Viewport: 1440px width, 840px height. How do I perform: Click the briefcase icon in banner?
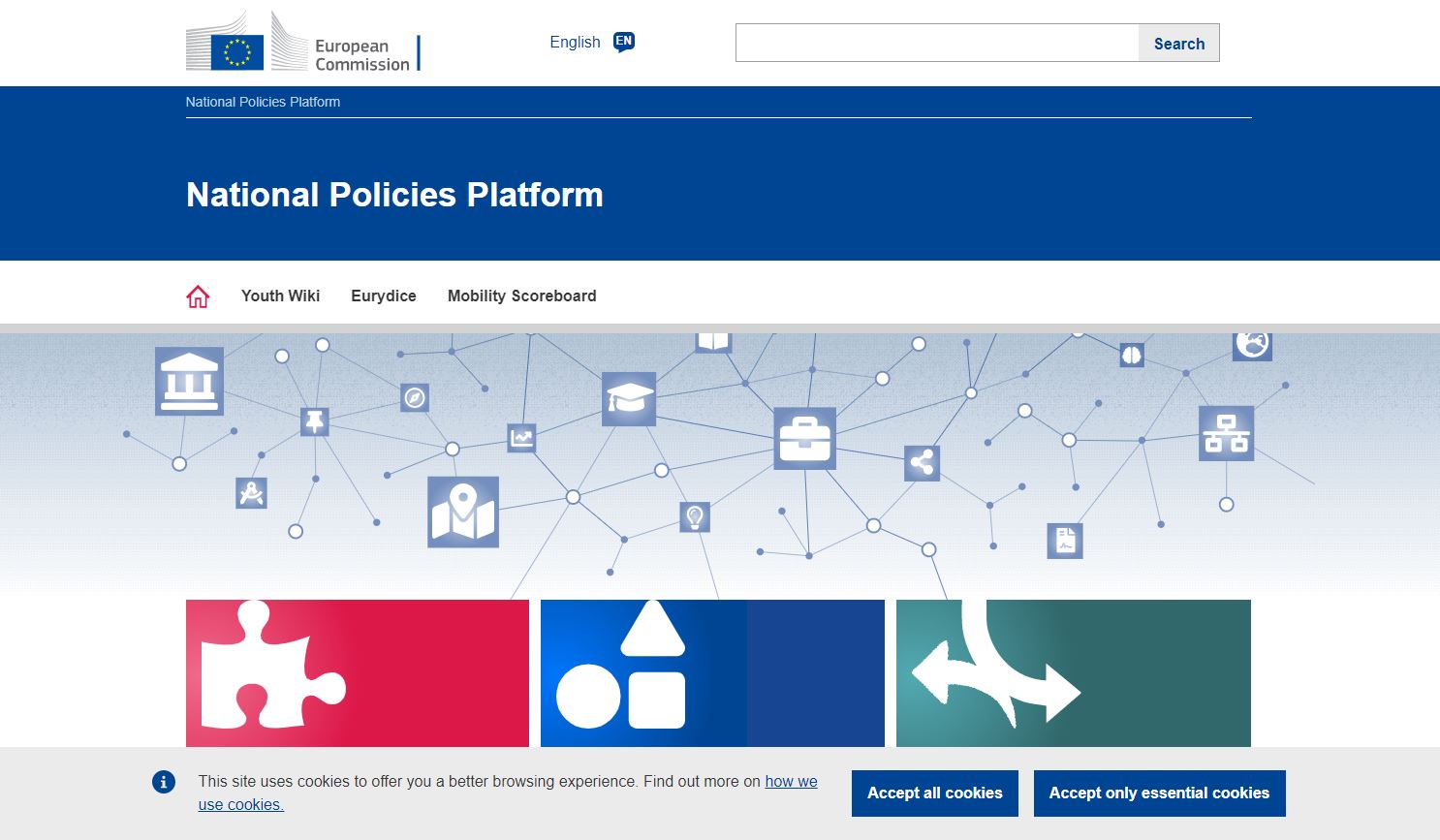[804, 439]
